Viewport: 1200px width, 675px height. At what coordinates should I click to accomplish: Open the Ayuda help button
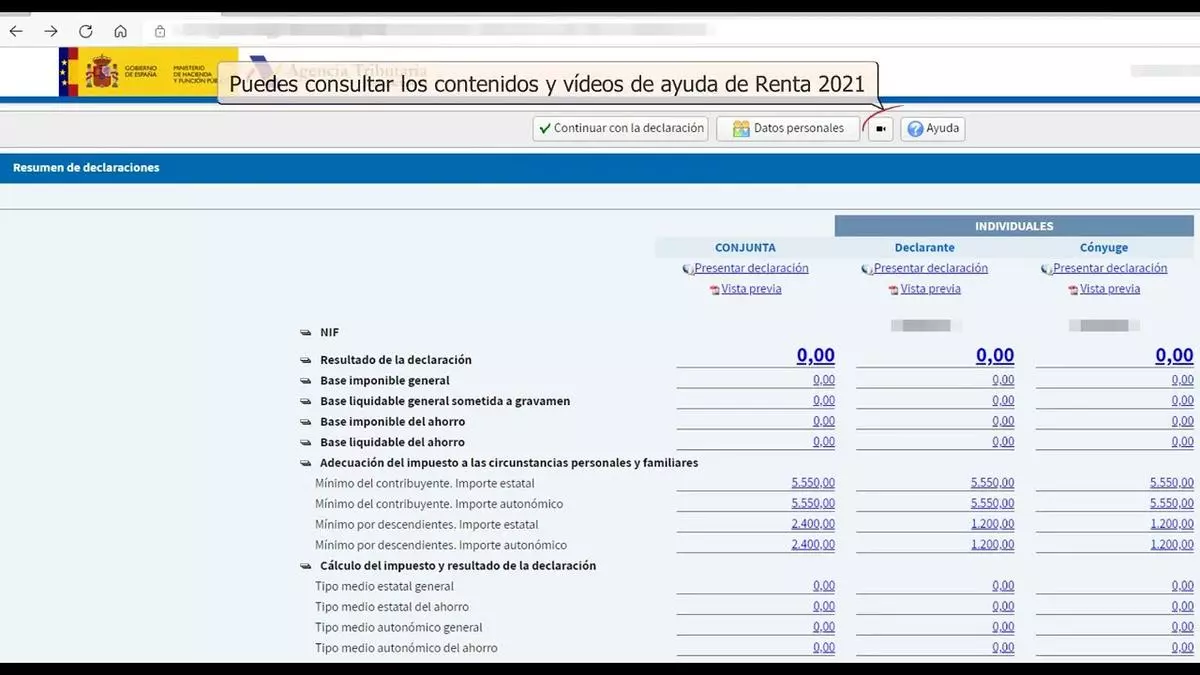tap(933, 129)
